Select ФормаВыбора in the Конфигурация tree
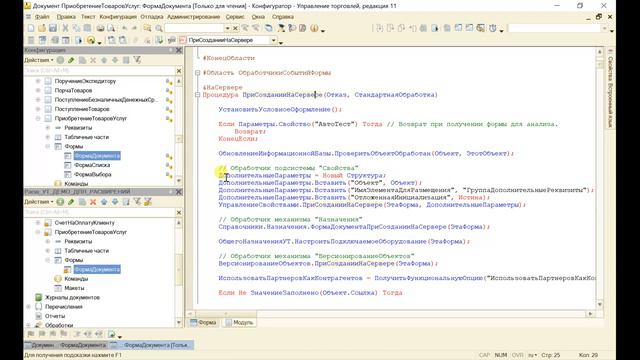The width and height of the screenshot is (640, 360). click(x=92, y=174)
